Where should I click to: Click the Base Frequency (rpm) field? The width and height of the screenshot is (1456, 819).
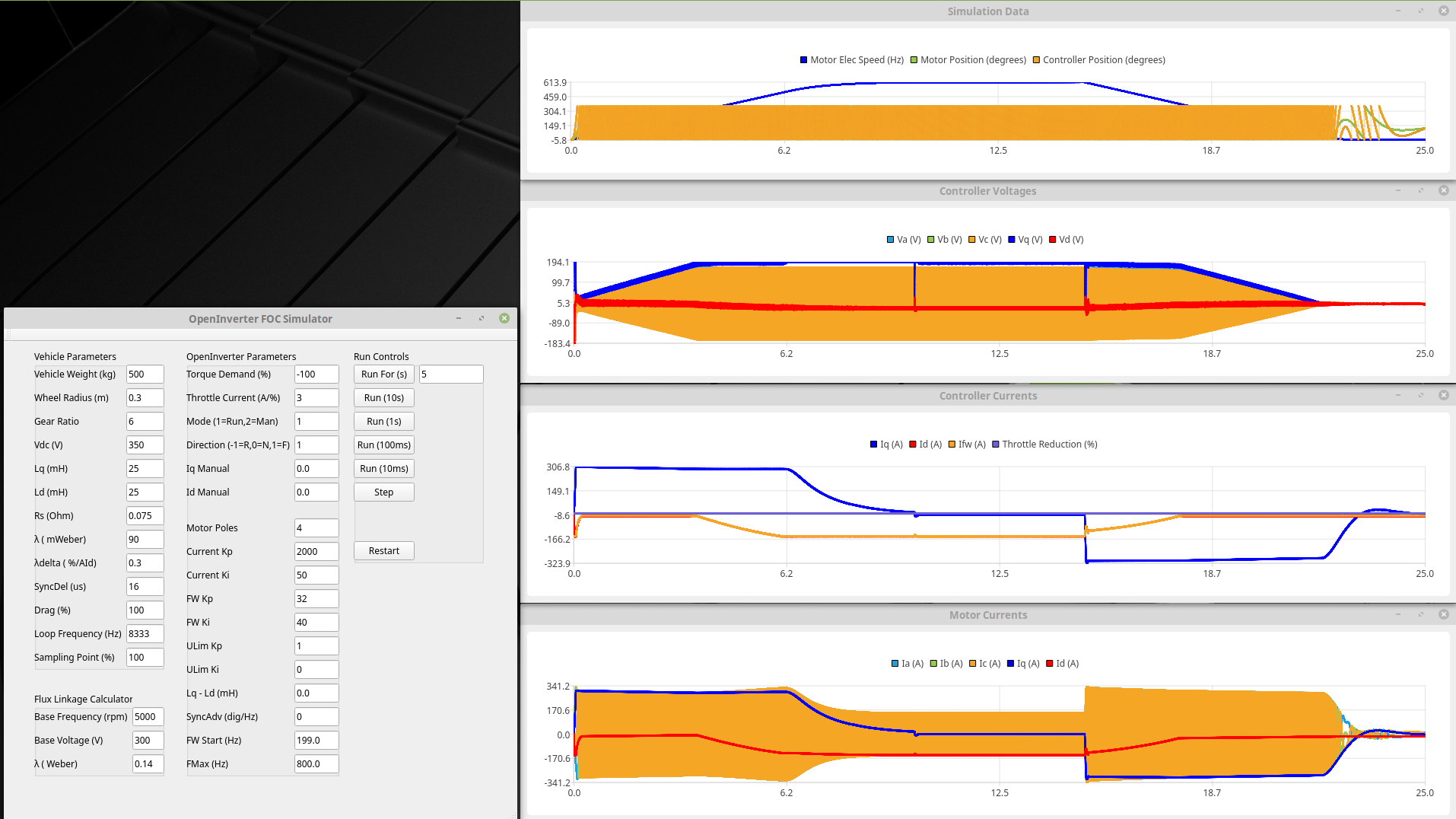coord(148,717)
